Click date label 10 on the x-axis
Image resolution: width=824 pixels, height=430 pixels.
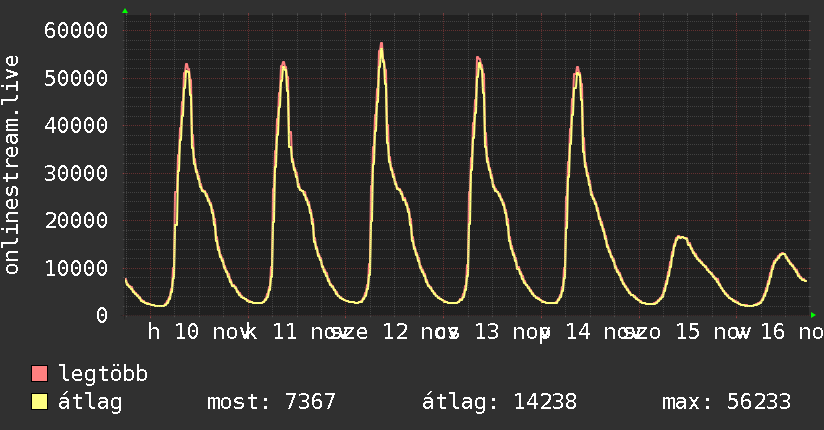(187, 332)
